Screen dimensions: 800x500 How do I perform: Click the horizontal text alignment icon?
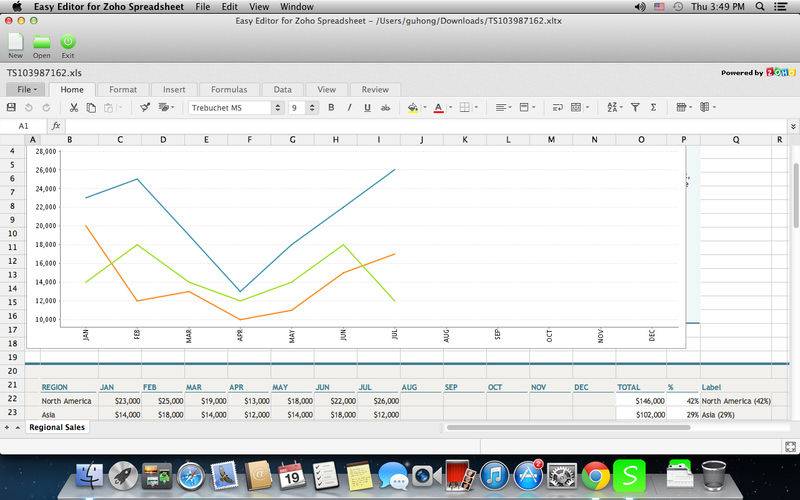(x=501, y=107)
